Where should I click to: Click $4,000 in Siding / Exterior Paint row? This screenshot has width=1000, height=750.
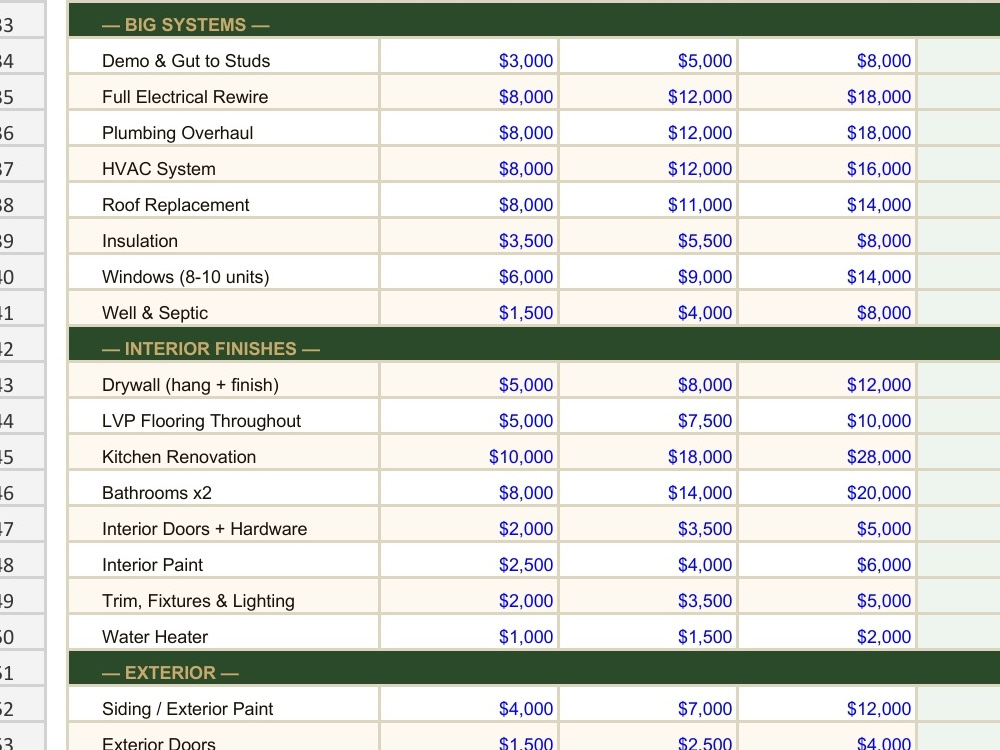coord(469,705)
